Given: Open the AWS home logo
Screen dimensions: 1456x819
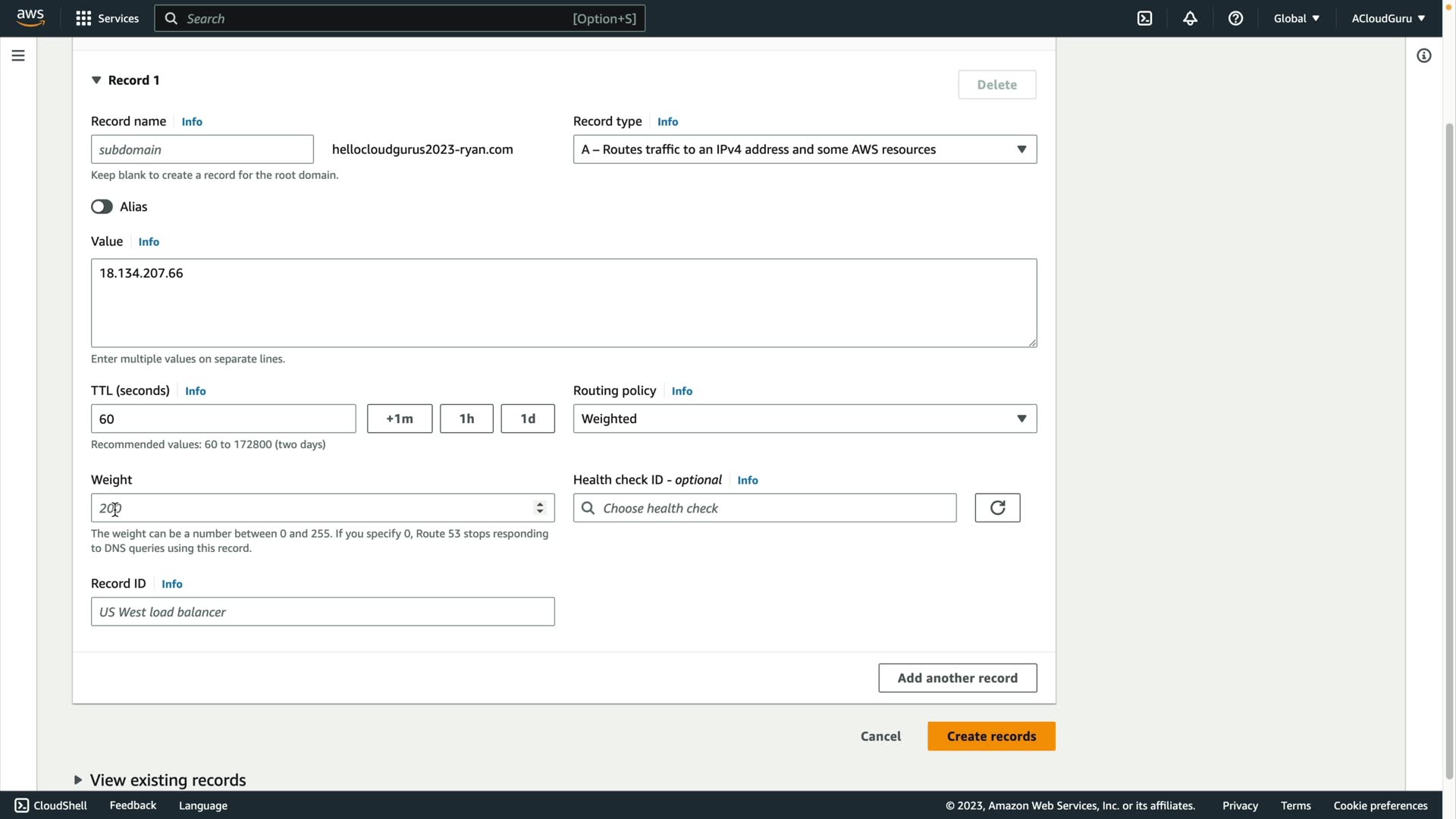Looking at the screenshot, I should coord(30,17).
